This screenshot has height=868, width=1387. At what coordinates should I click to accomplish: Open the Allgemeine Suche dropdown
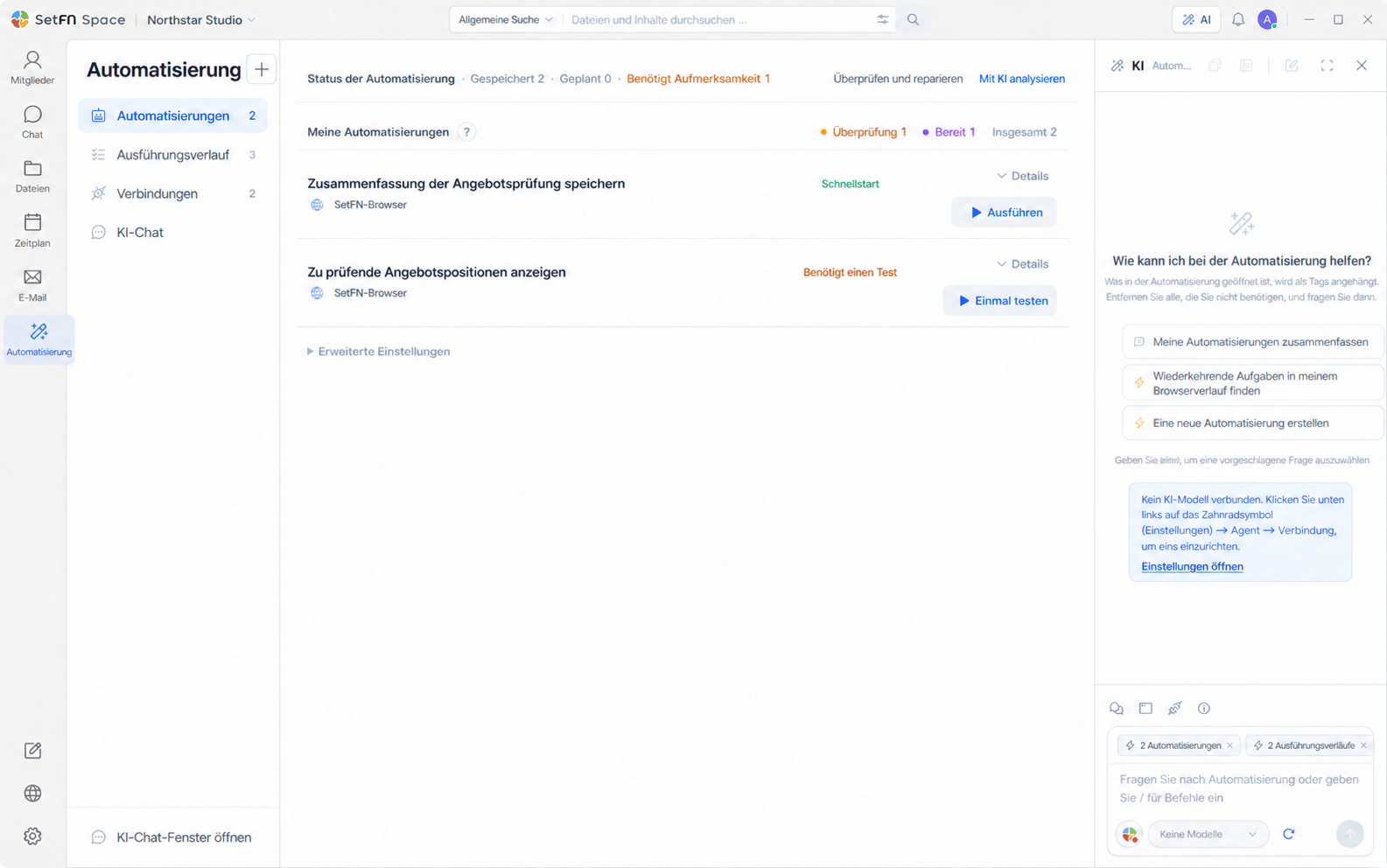[x=505, y=19]
